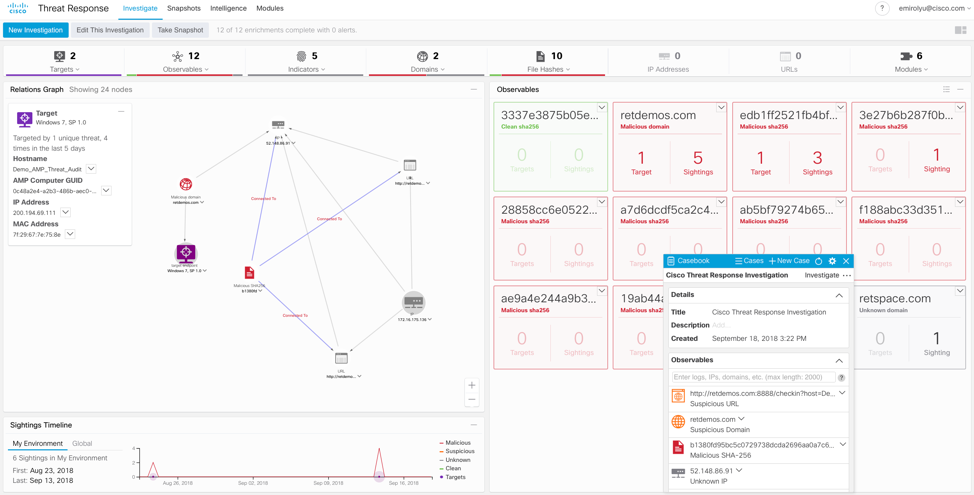Switch to the Global timeline tab
The image size is (974, 495).
[x=82, y=443]
